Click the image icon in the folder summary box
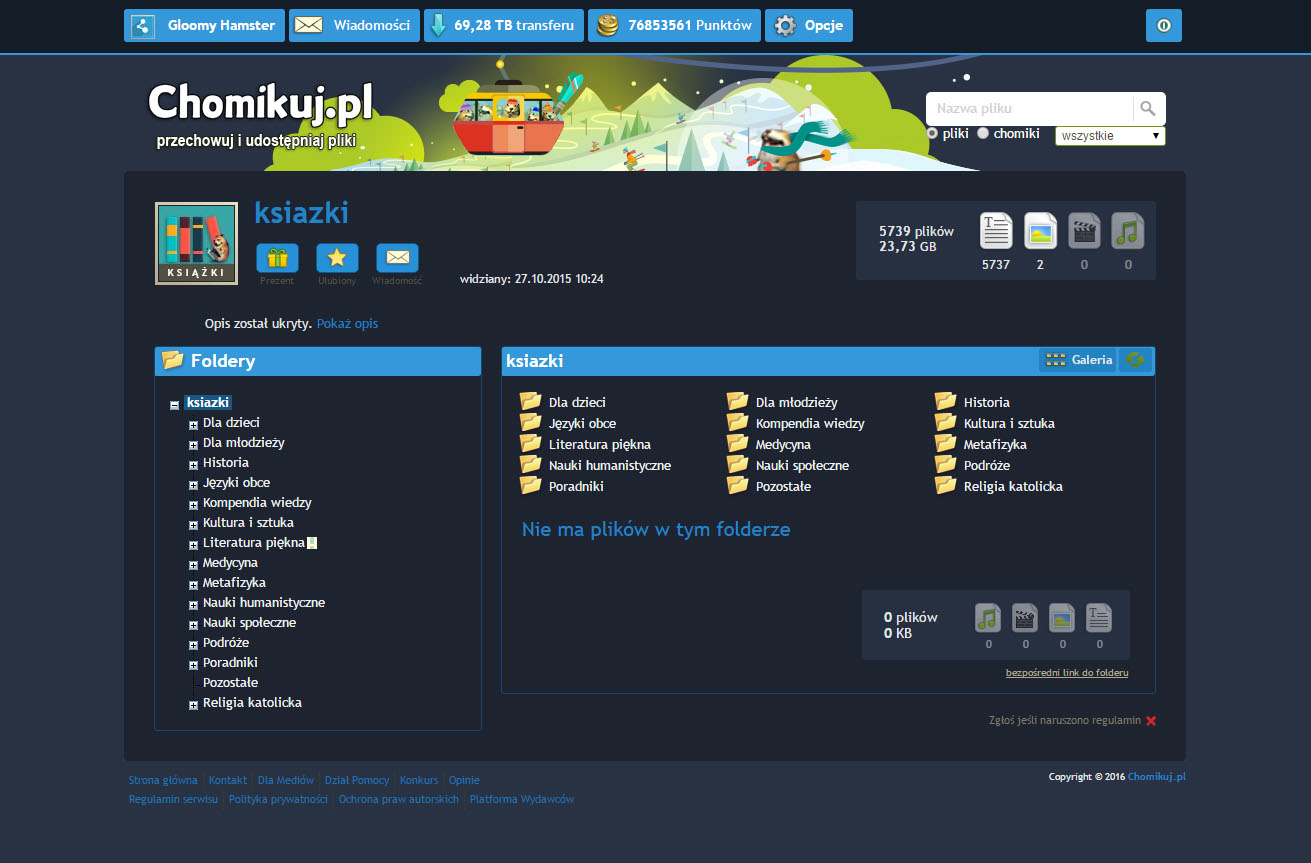The image size is (1311, 863). tap(1062, 618)
